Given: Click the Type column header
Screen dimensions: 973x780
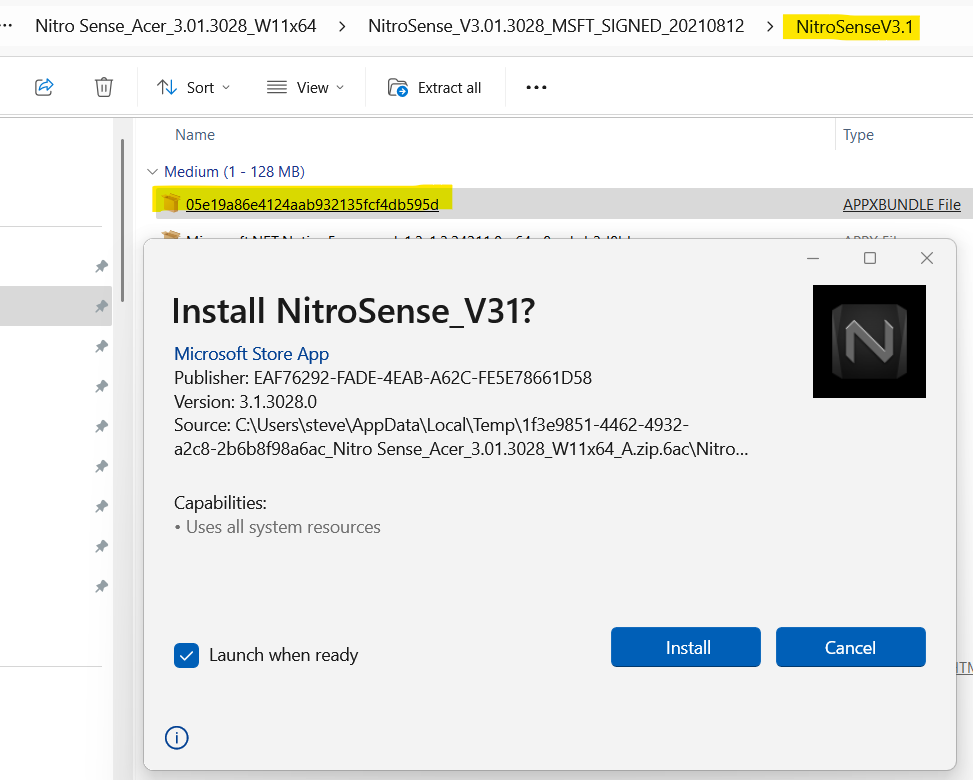Looking at the screenshot, I should 858,135.
